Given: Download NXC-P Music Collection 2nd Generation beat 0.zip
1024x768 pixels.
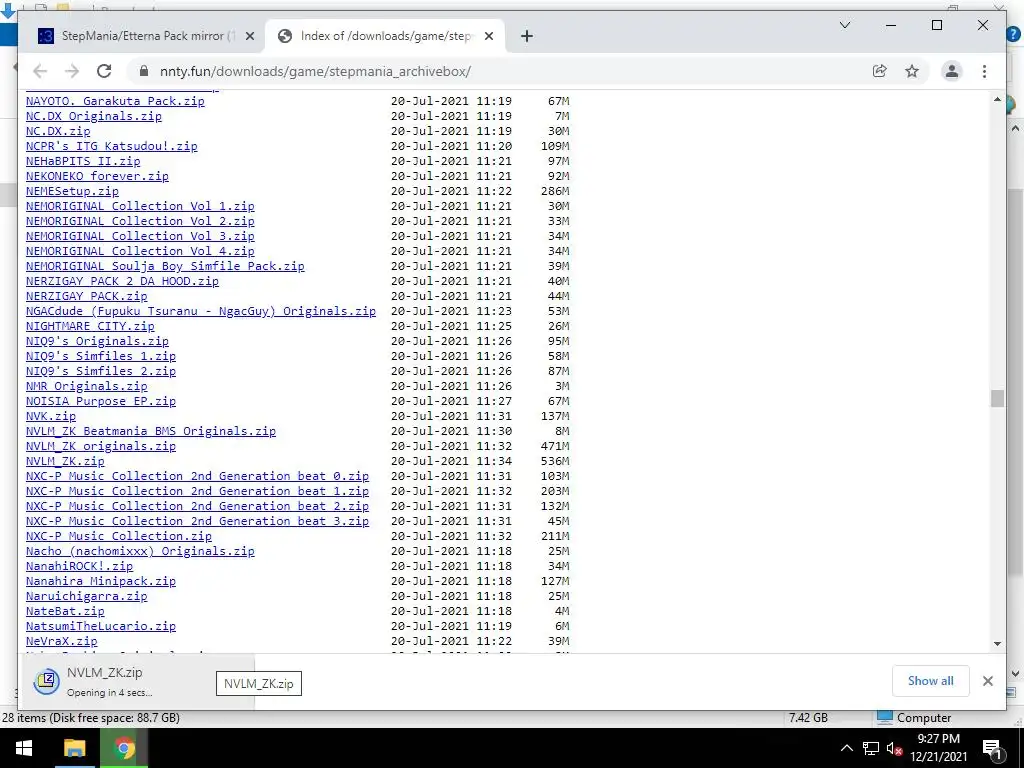Looking at the screenshot, I should coord(197,477).
